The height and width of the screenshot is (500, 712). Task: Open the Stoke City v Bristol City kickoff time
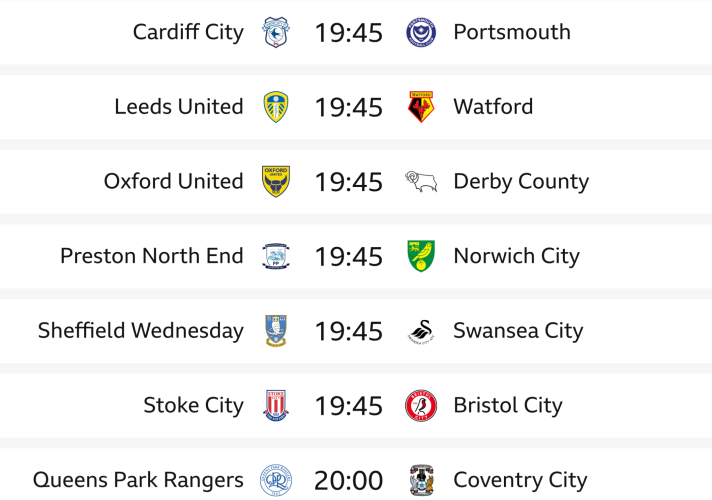tap(348, 405)
